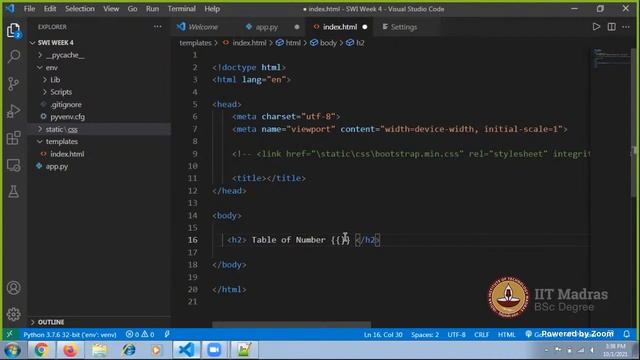The height and width of the screenshot is (360, 640).
Task: Switch to Zoom app in taskbar
Action: pos(214,350)
